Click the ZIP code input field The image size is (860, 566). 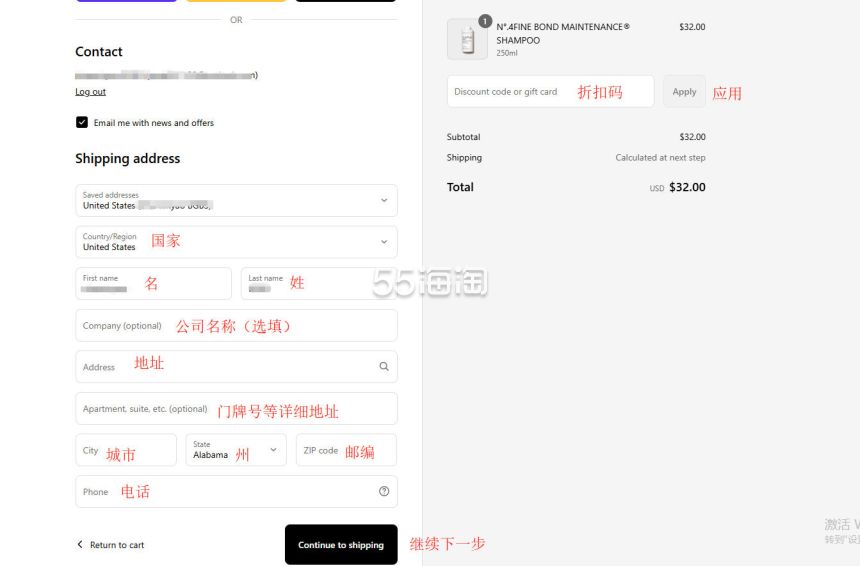pyautogui.click(x=347, y=450)
